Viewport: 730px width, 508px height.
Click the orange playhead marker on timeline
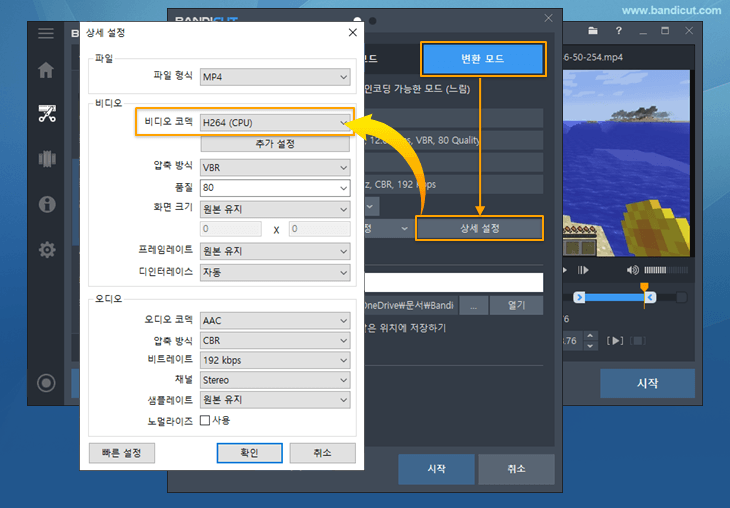(x=644, y=287)
